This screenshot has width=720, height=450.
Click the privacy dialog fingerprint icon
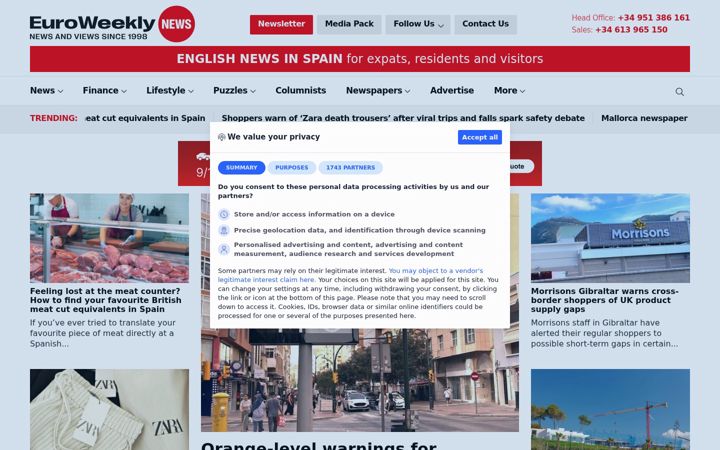tap(222, 137)
